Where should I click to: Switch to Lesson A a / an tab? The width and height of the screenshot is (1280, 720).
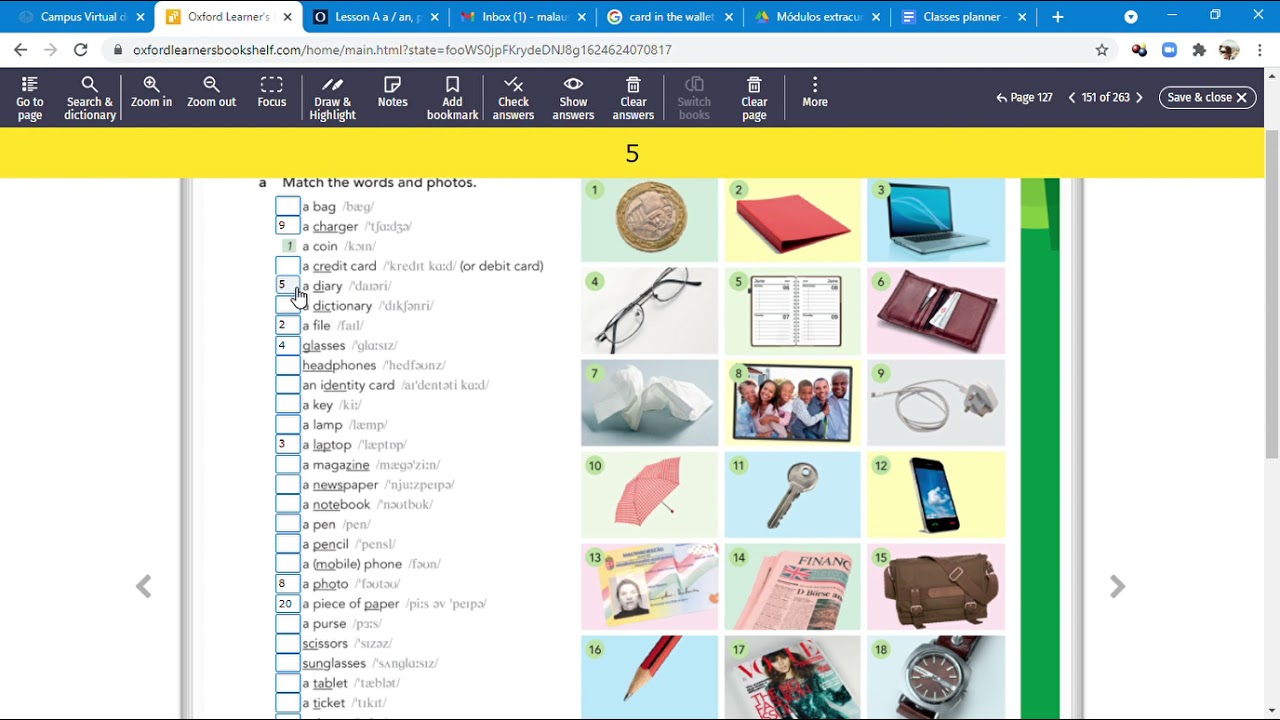point(376,17)
